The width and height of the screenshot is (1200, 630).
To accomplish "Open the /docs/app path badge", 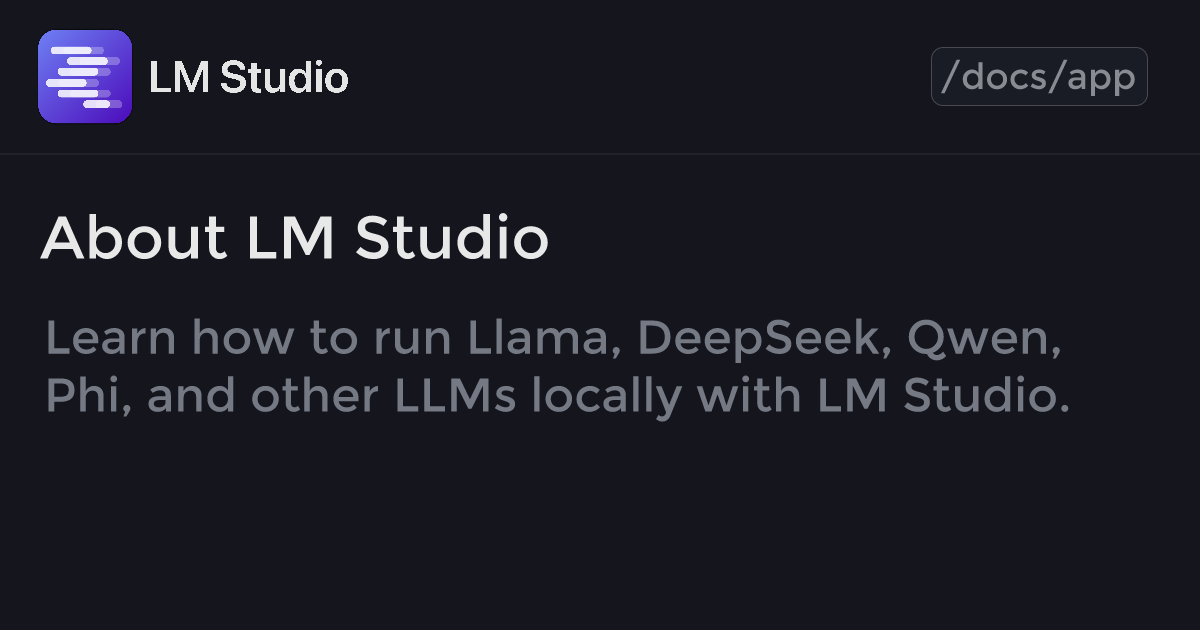I will click(1039, 77).
